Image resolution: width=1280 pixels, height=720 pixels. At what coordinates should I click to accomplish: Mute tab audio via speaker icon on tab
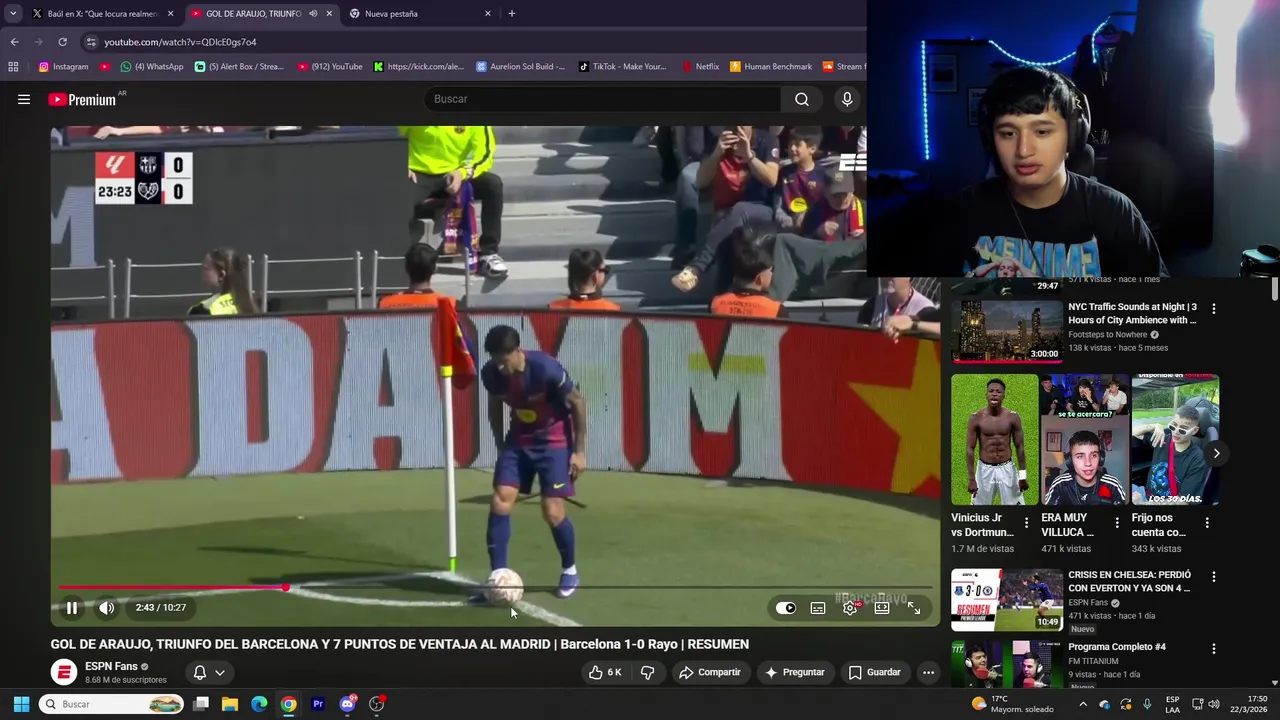(x=313, y=14)
